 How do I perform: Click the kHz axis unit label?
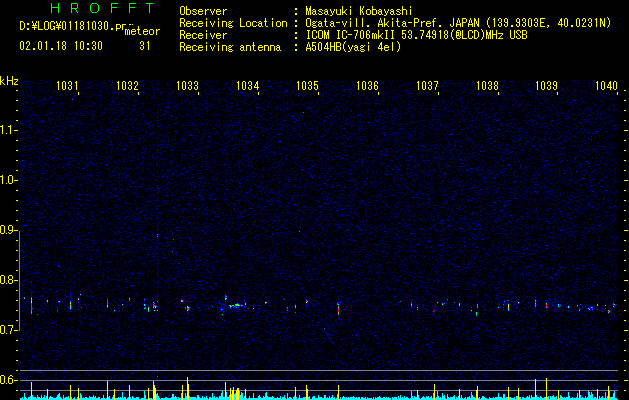coord(9,81)
